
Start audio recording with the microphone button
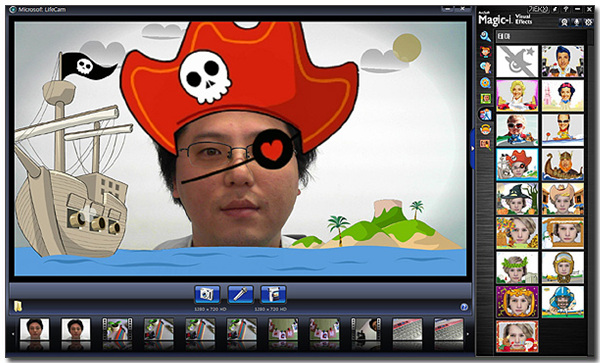click(x=240, y=295)
